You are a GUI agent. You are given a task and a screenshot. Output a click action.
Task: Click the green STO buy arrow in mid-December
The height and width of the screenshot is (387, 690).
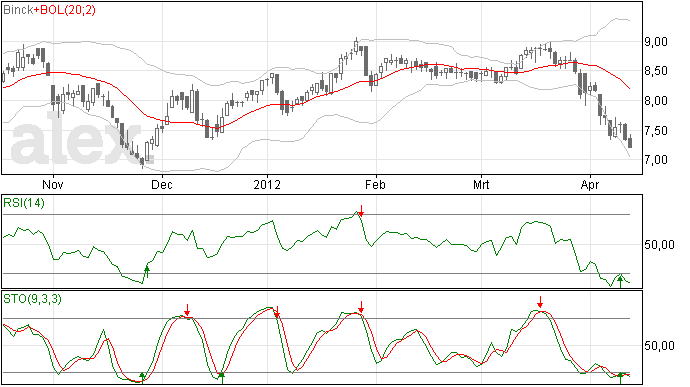click(x=222, y=378)
